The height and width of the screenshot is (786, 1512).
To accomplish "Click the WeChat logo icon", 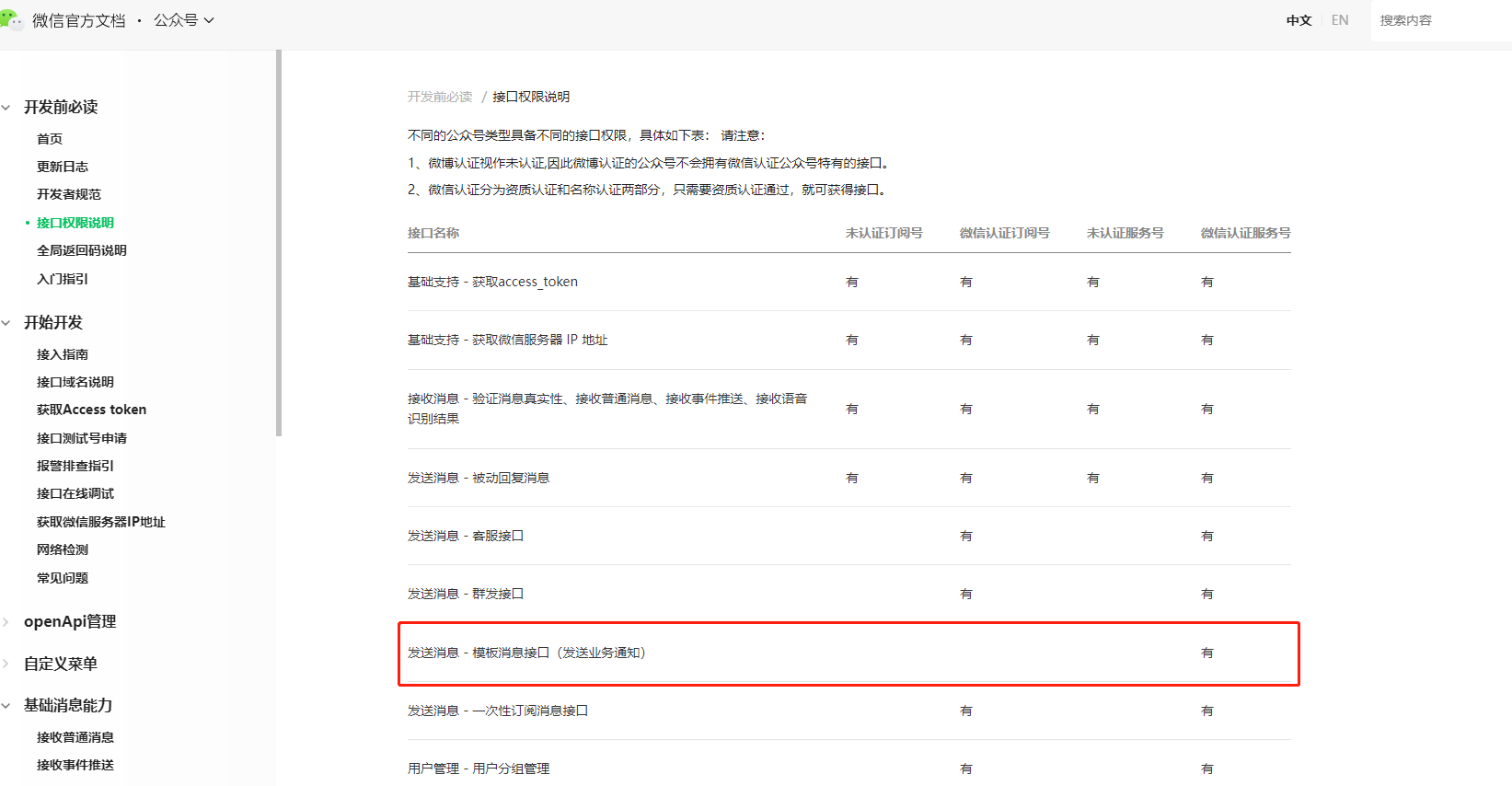I will click(x=11, y=19).
